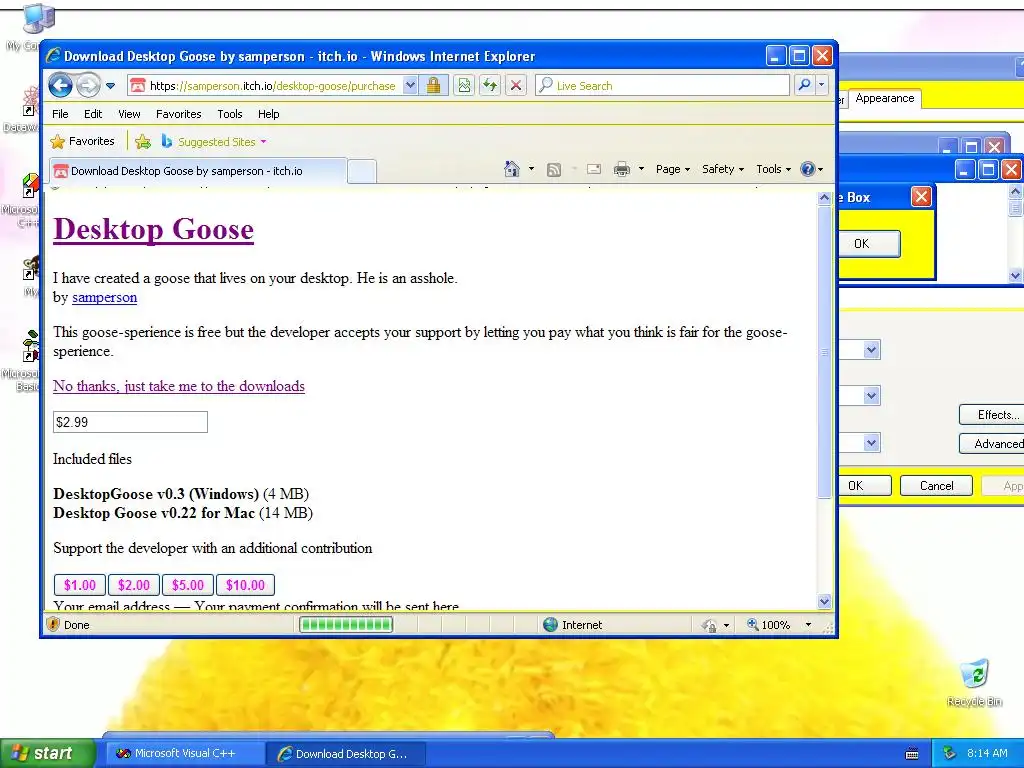Screen dimensions: 1024x768
Task: Select the Download Desktop Goose browser tab
Action: 198,171
